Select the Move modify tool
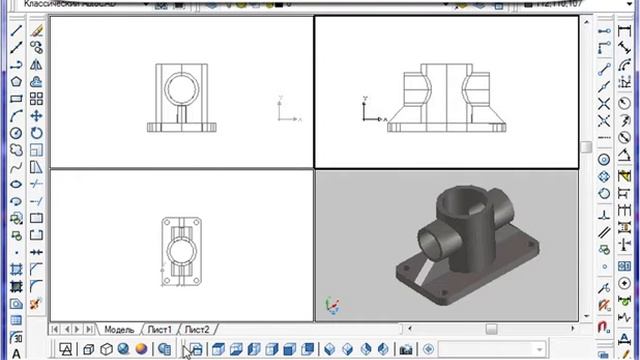The image size is (640, 360). coord(36,116)
